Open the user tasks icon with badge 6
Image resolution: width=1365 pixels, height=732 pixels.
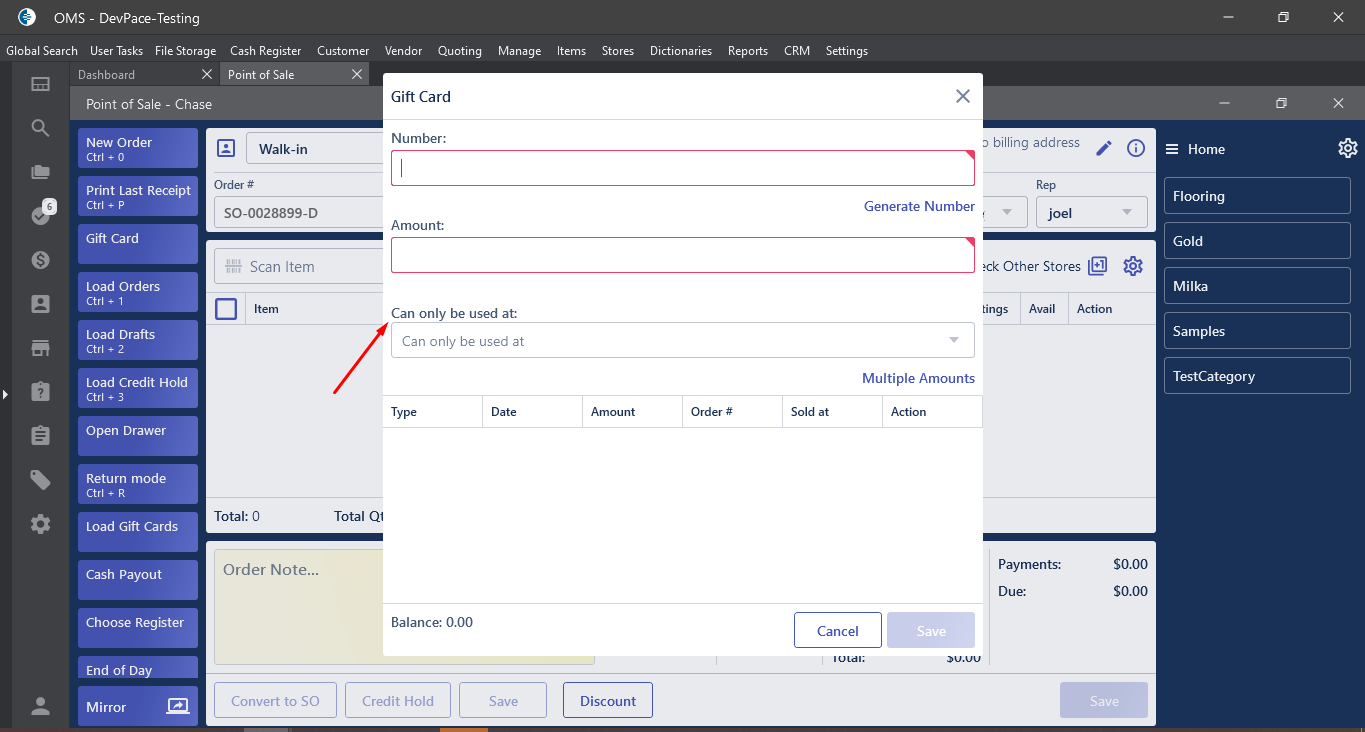pos(40,215)
